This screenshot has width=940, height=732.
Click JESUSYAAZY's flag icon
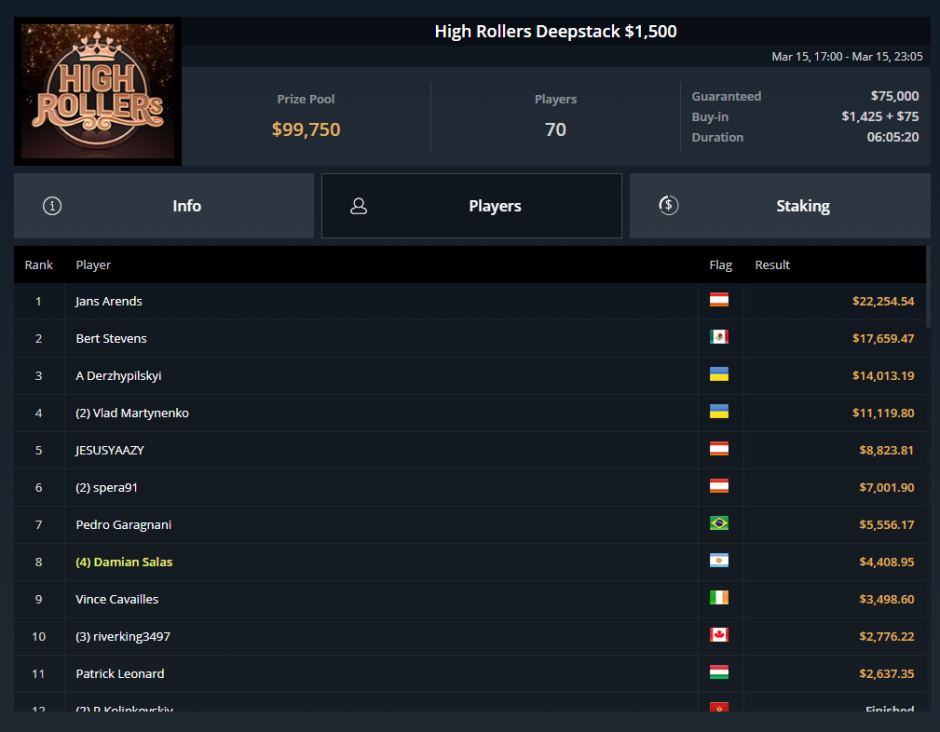(x=719, y=448)
